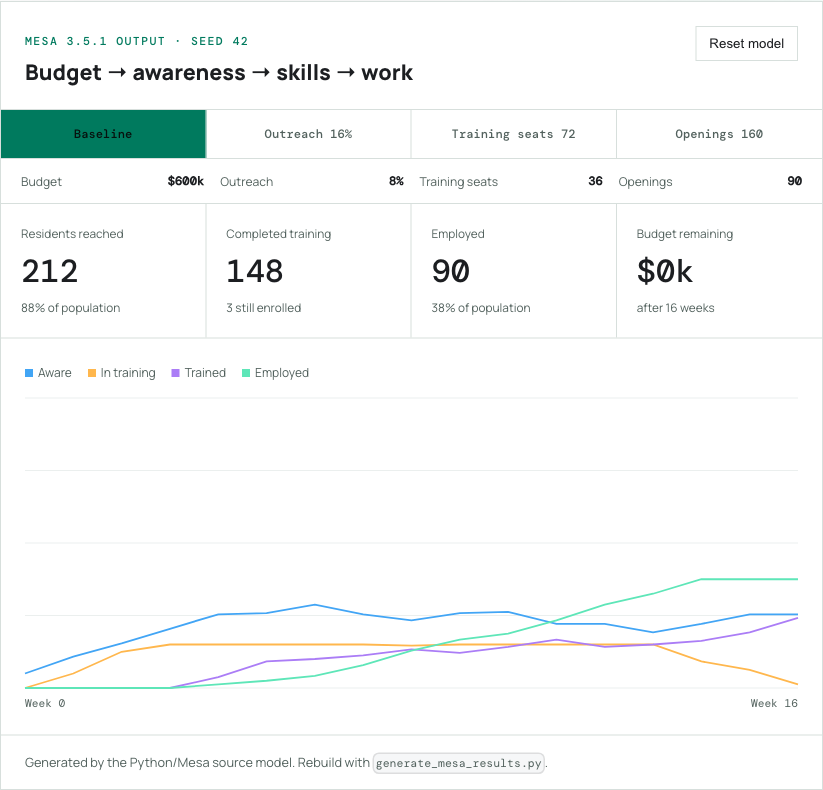
Task: Click the 'Completed training' card label
Action: (278, 234)
